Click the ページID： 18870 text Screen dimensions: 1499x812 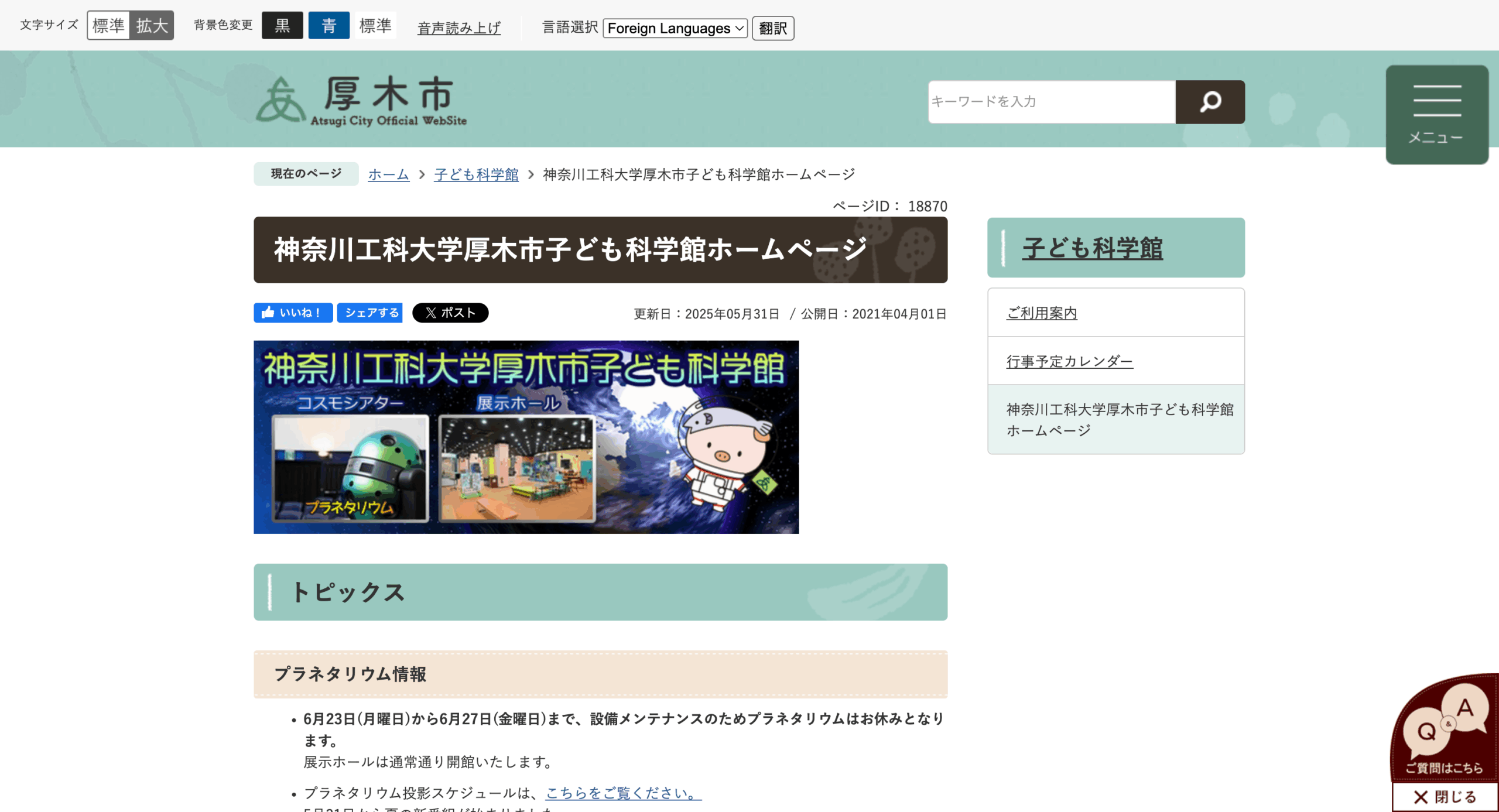pyautogui.click(x=889, y=206)
